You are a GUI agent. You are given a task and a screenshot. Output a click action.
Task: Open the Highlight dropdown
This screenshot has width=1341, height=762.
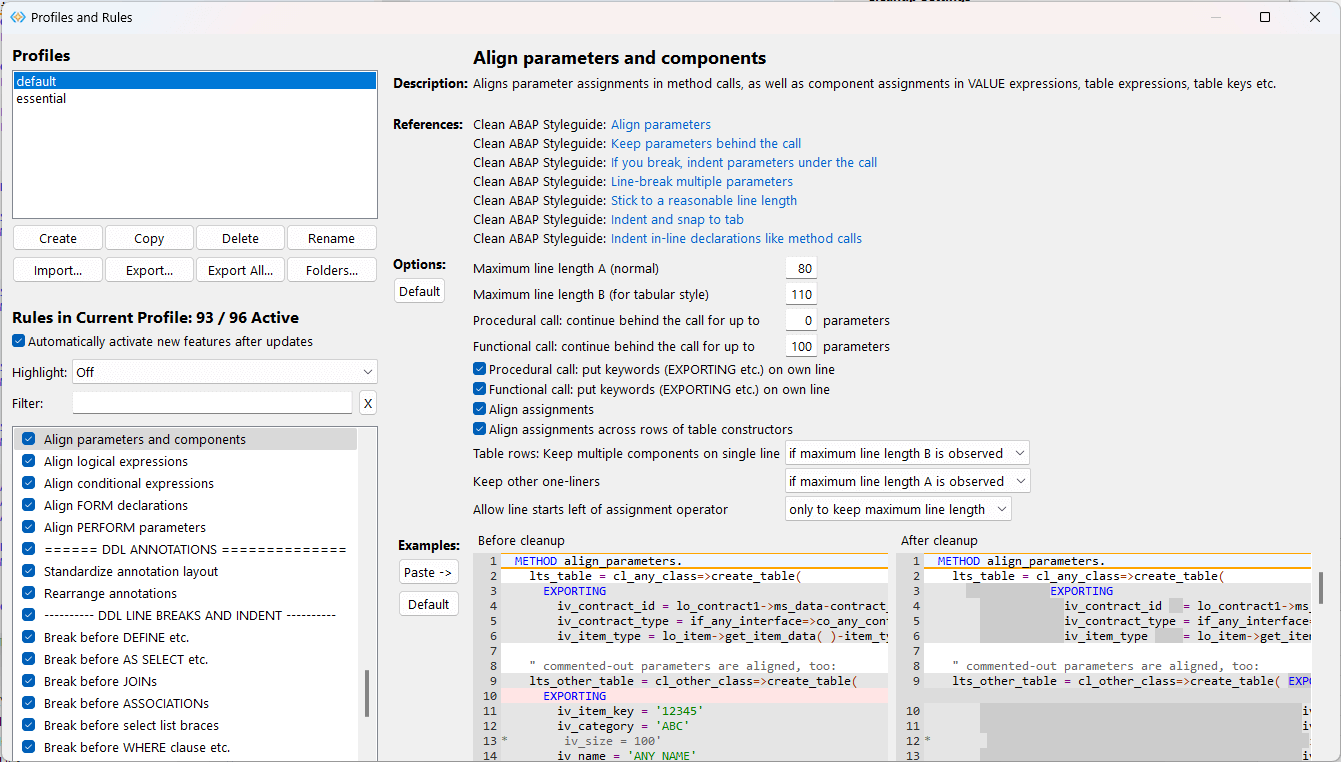(x=225, y=372)
